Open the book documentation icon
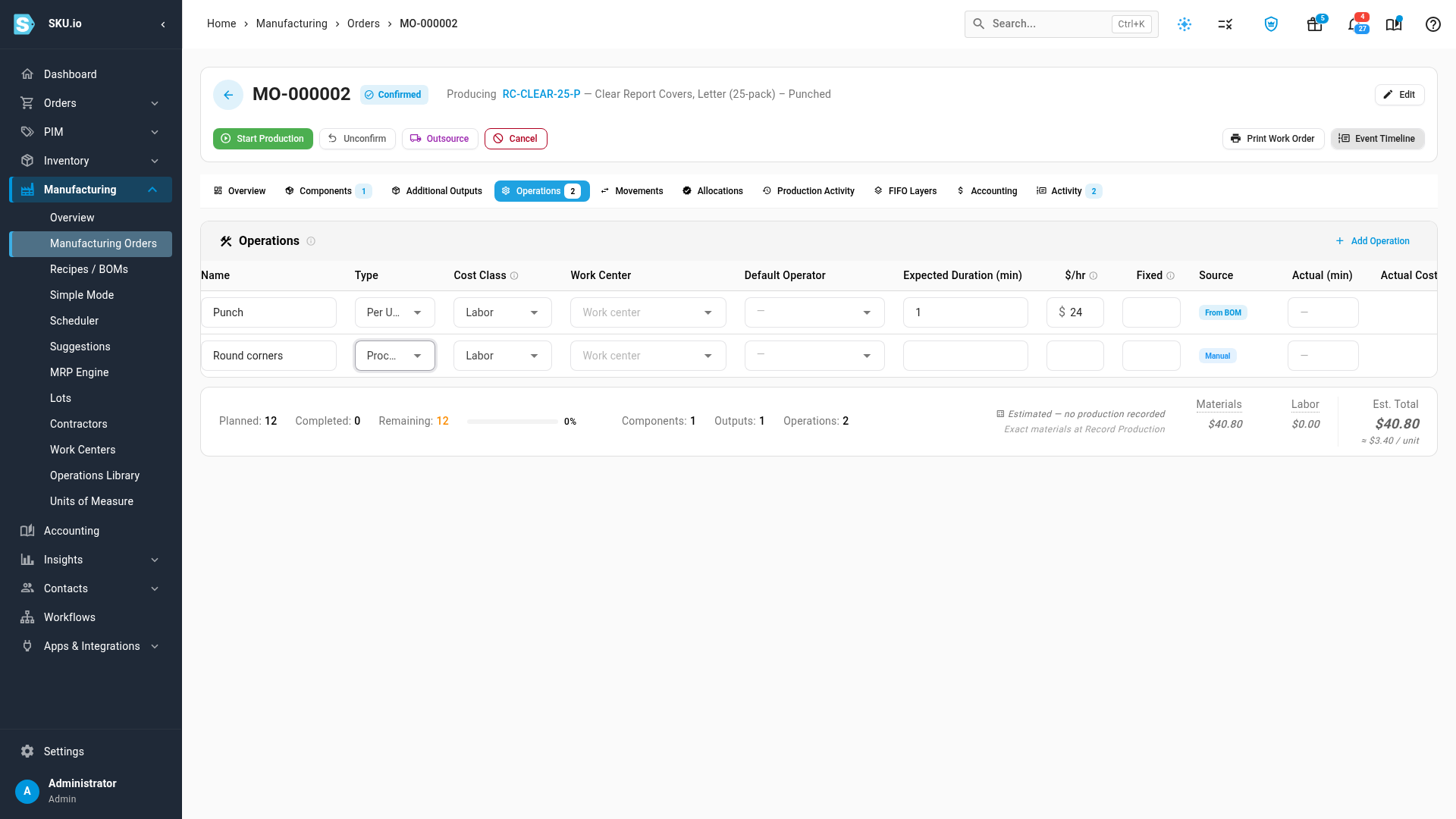Screen dimensions: 1456x819 1394,24
